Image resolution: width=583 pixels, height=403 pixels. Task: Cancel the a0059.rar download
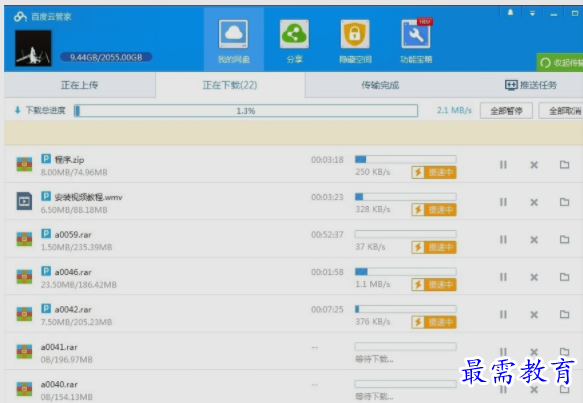(x=534, y=240)
